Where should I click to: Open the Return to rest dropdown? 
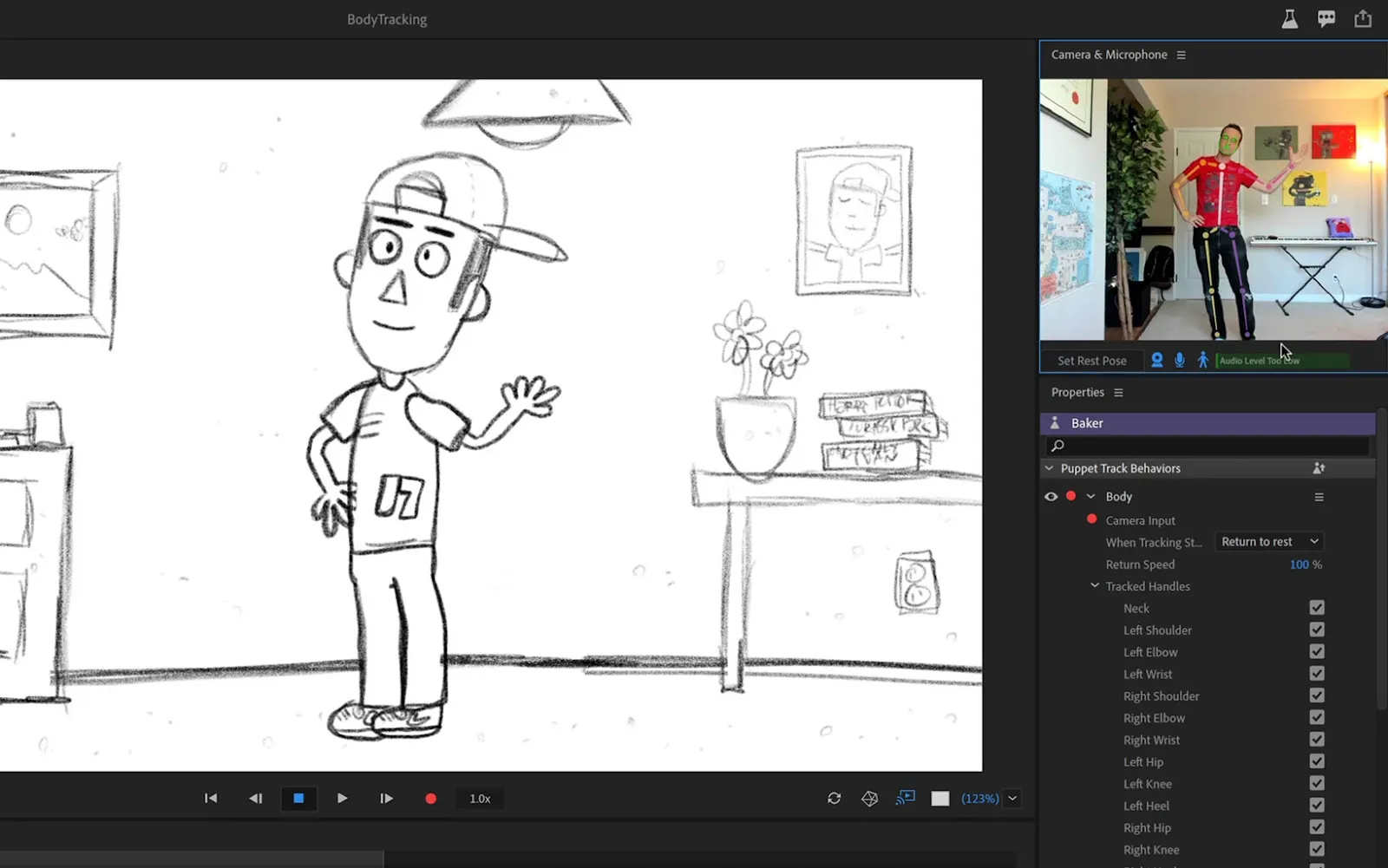(x=1269, y=542)
